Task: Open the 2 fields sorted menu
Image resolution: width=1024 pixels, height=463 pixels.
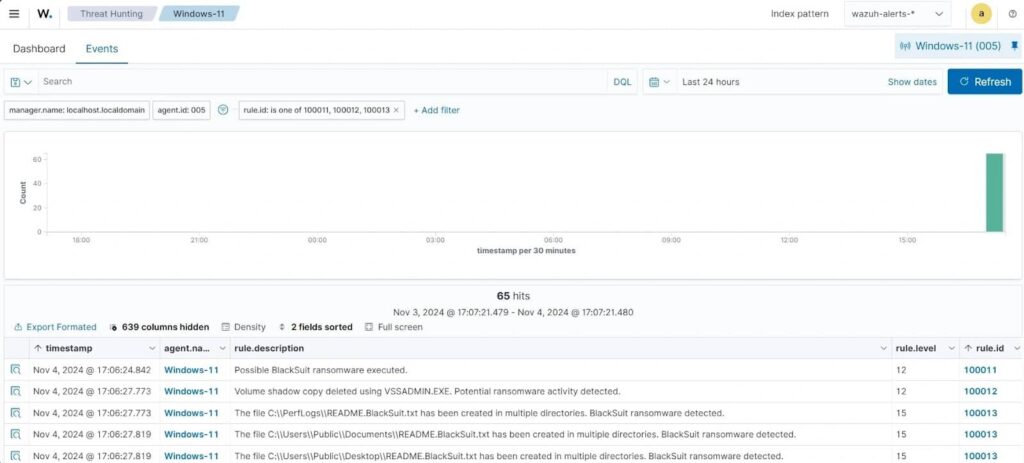Action: pyautogui.click(x=315, y=327)
